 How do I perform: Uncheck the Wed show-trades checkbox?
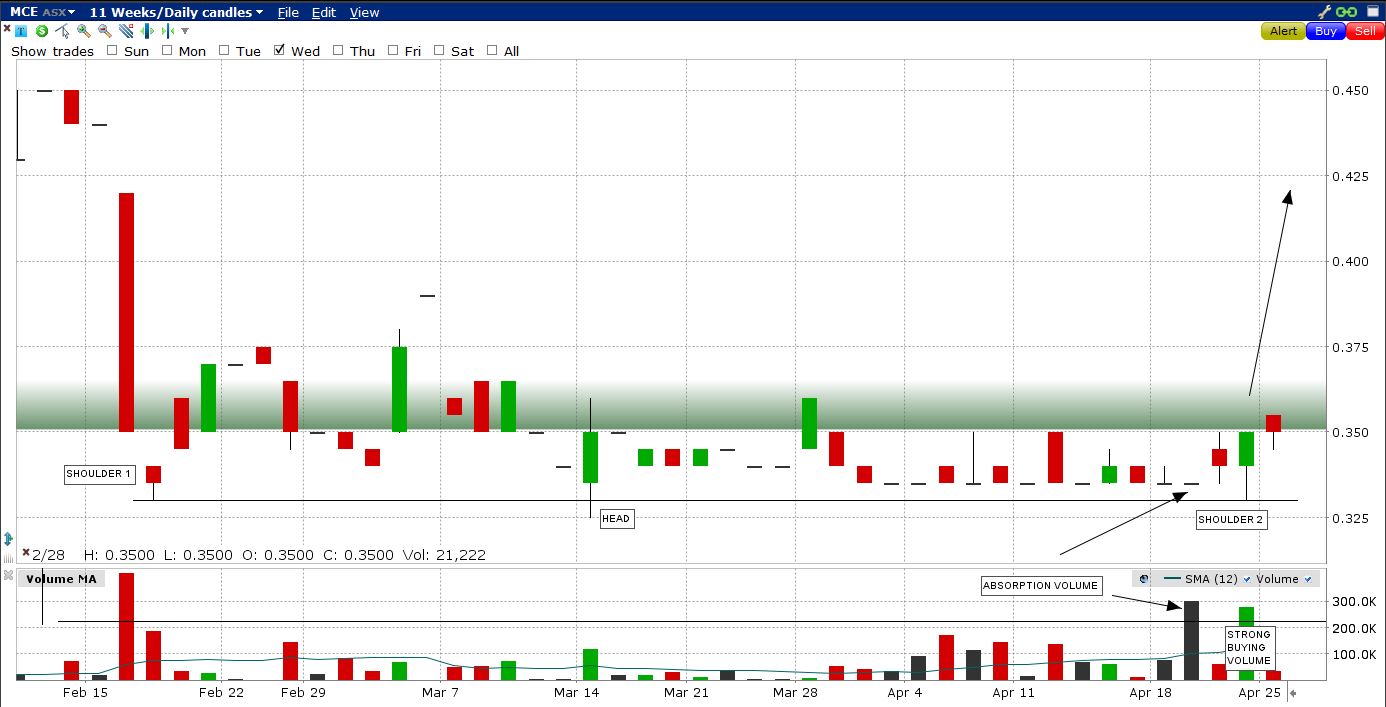[279, 50]
